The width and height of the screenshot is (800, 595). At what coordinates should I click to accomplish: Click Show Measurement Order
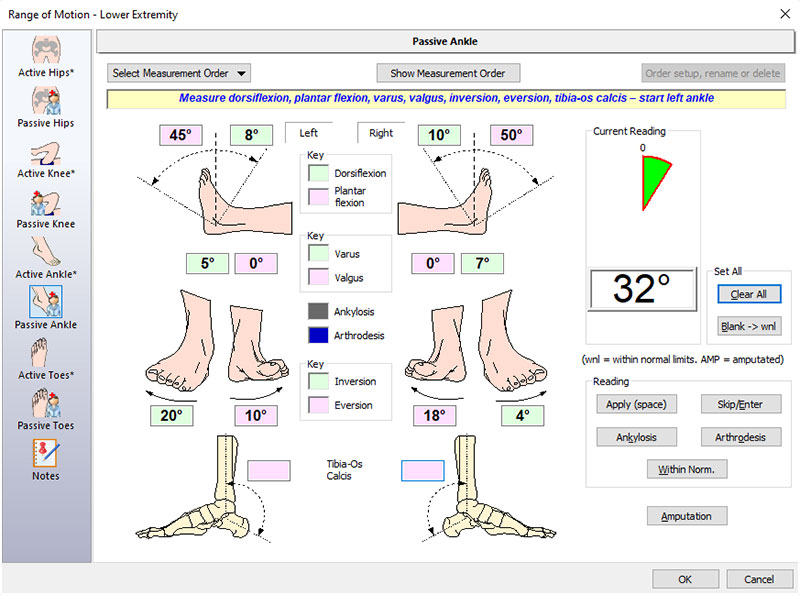[x=447, y=73]
